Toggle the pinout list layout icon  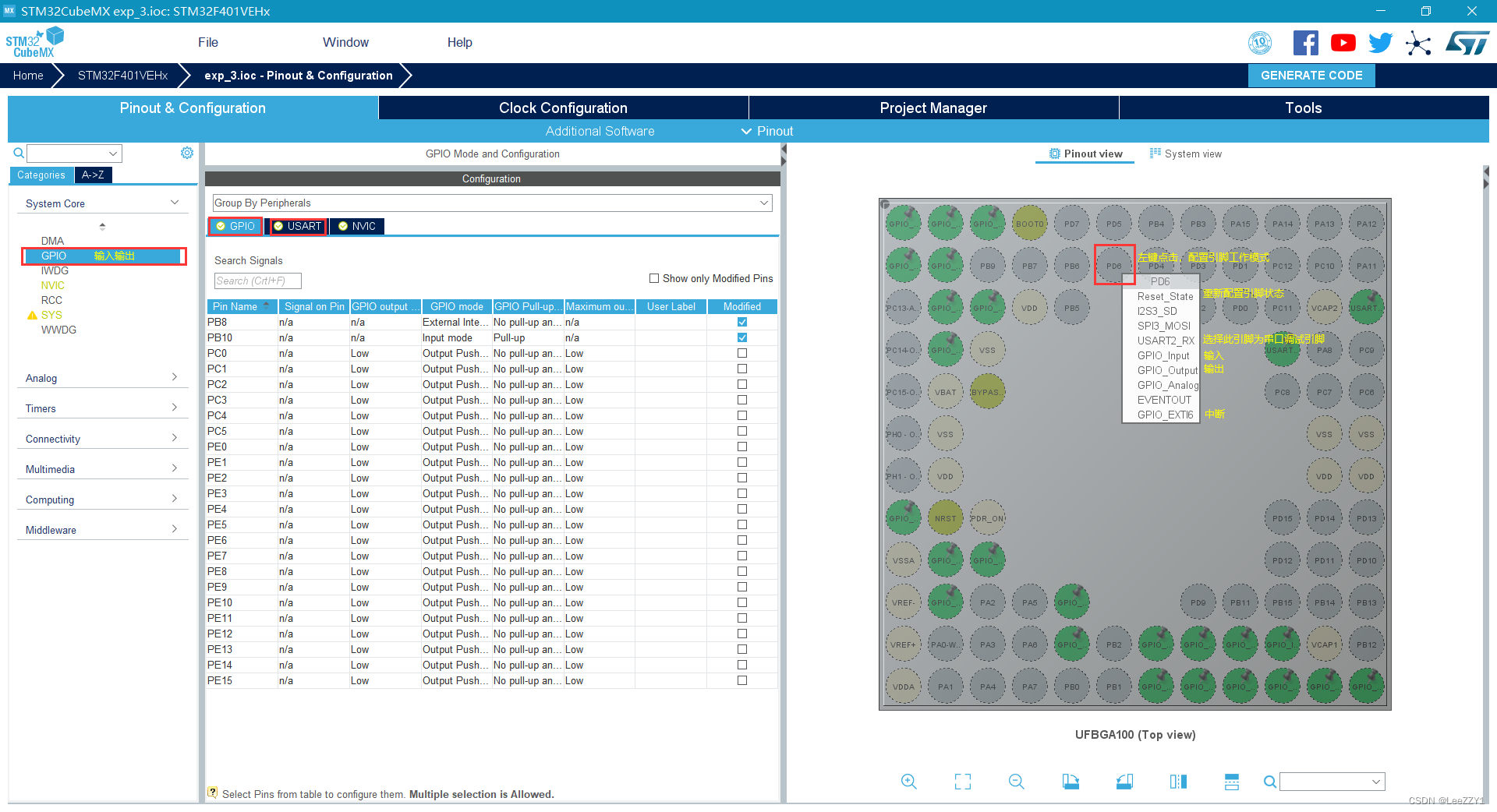[1232, 782]
